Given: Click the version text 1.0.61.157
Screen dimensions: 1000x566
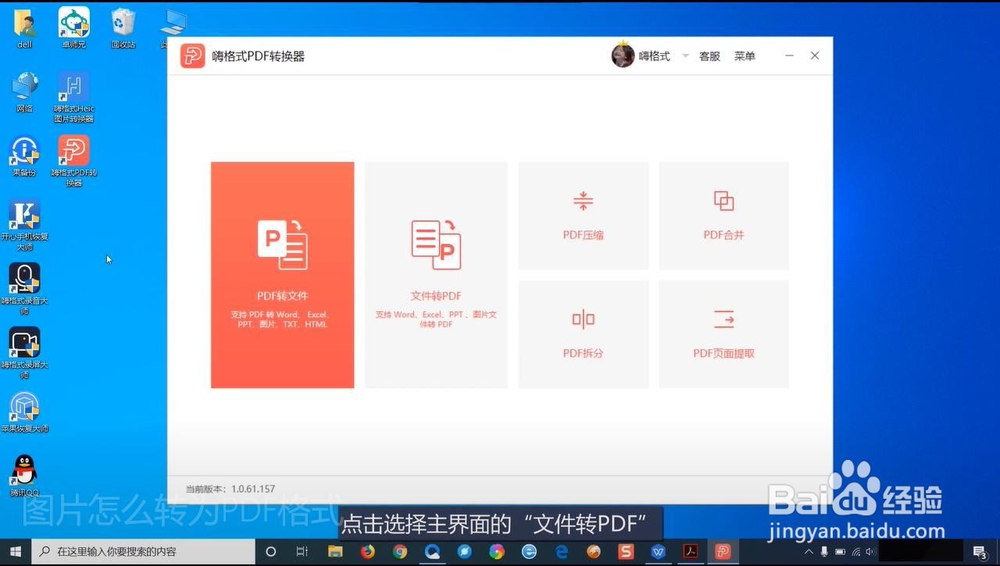Looking at the screenshot, I should click(253, 489).
